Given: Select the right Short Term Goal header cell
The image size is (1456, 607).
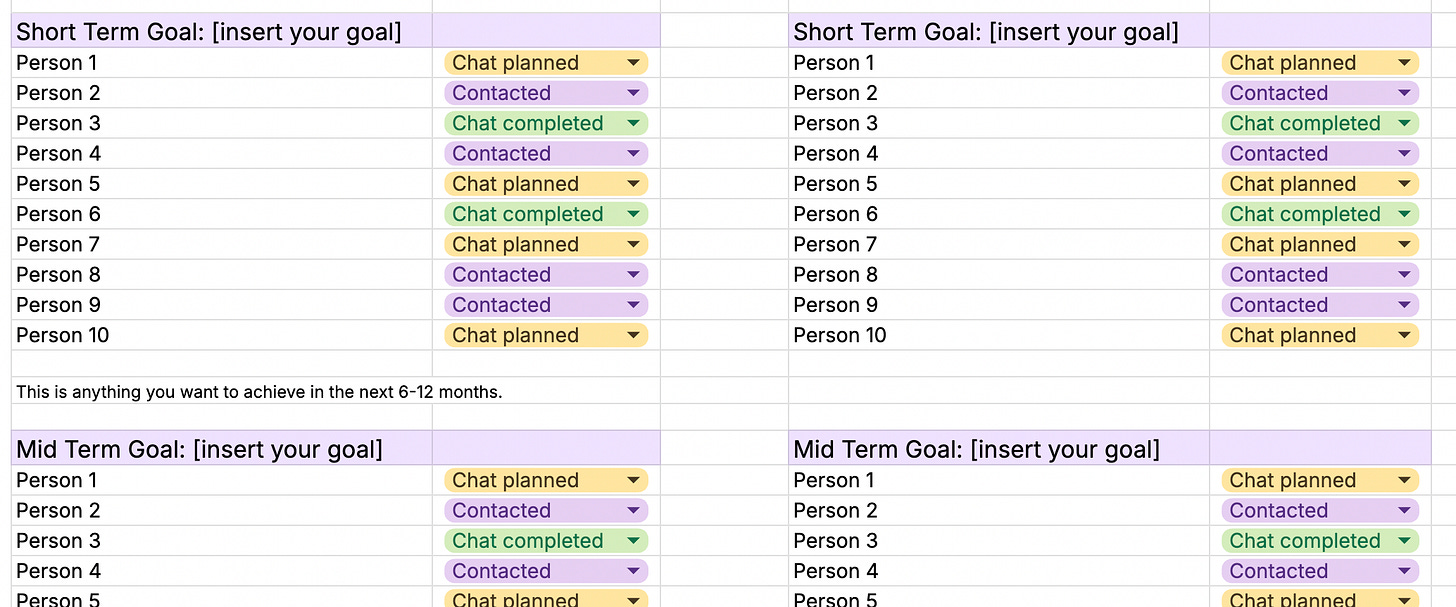Looking at the screenshot, I should click(x=986, y=32).
